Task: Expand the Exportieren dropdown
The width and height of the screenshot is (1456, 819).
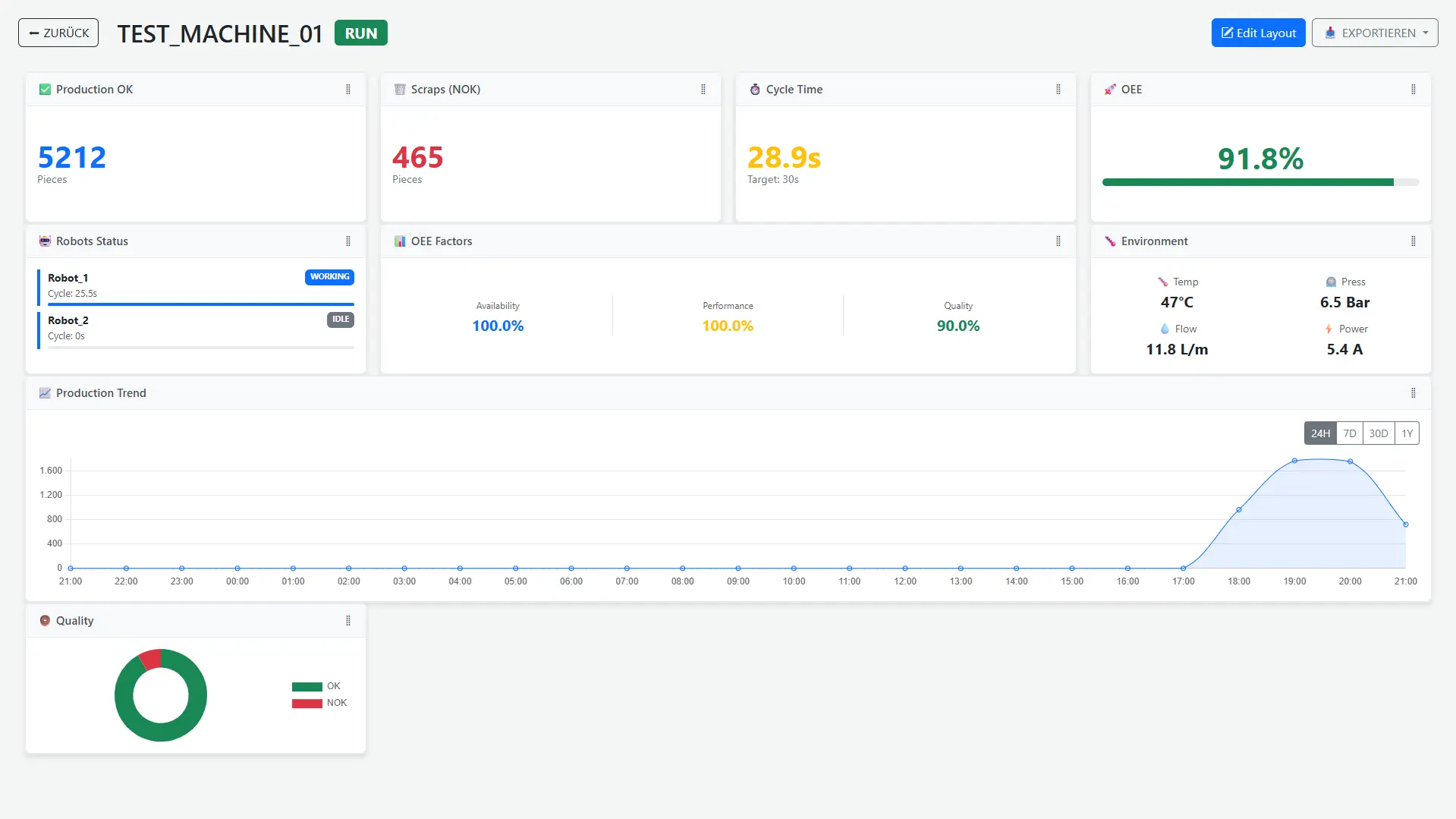Action: coord(1375,33)
